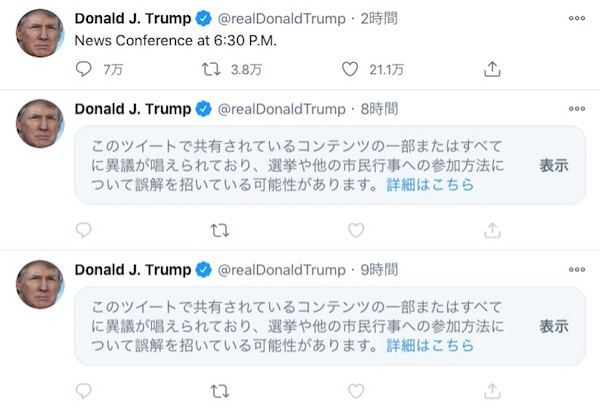Share the 9時間 flagged tweet
600x410 pixels.
(x=492, y=391)
